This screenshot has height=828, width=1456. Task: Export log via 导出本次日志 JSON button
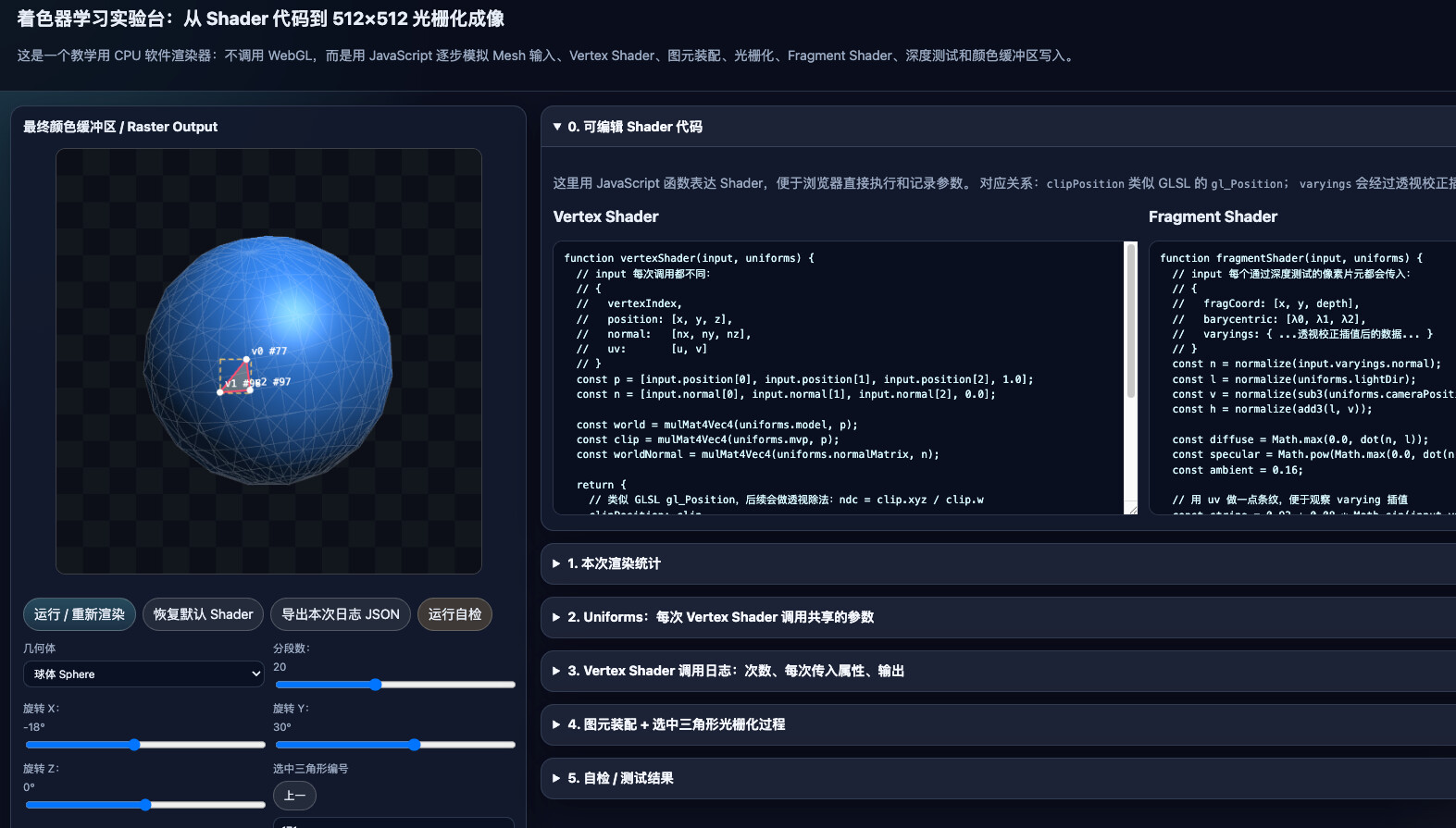[x=341, y=614]
